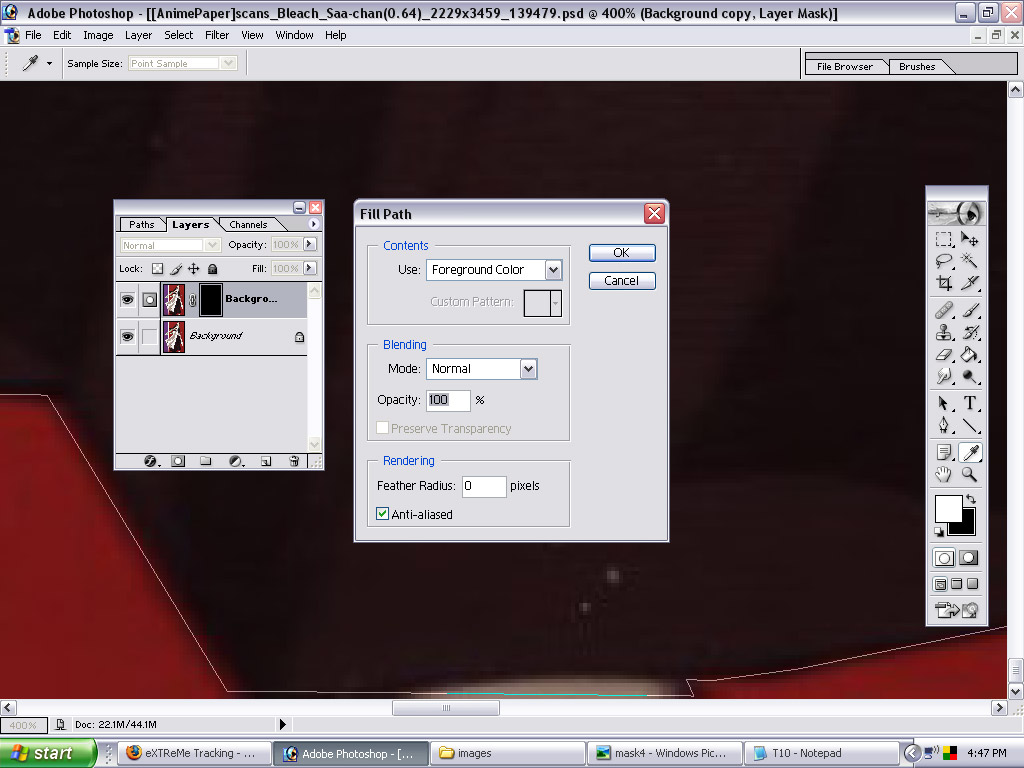1024x768 pixels.
Task: Select the Lasso tool
Action: click(x=944, y=261)
